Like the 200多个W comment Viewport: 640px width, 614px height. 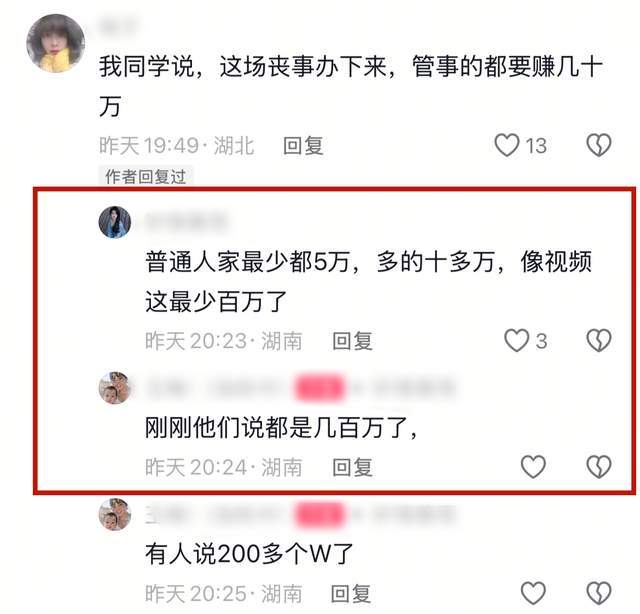533,593
